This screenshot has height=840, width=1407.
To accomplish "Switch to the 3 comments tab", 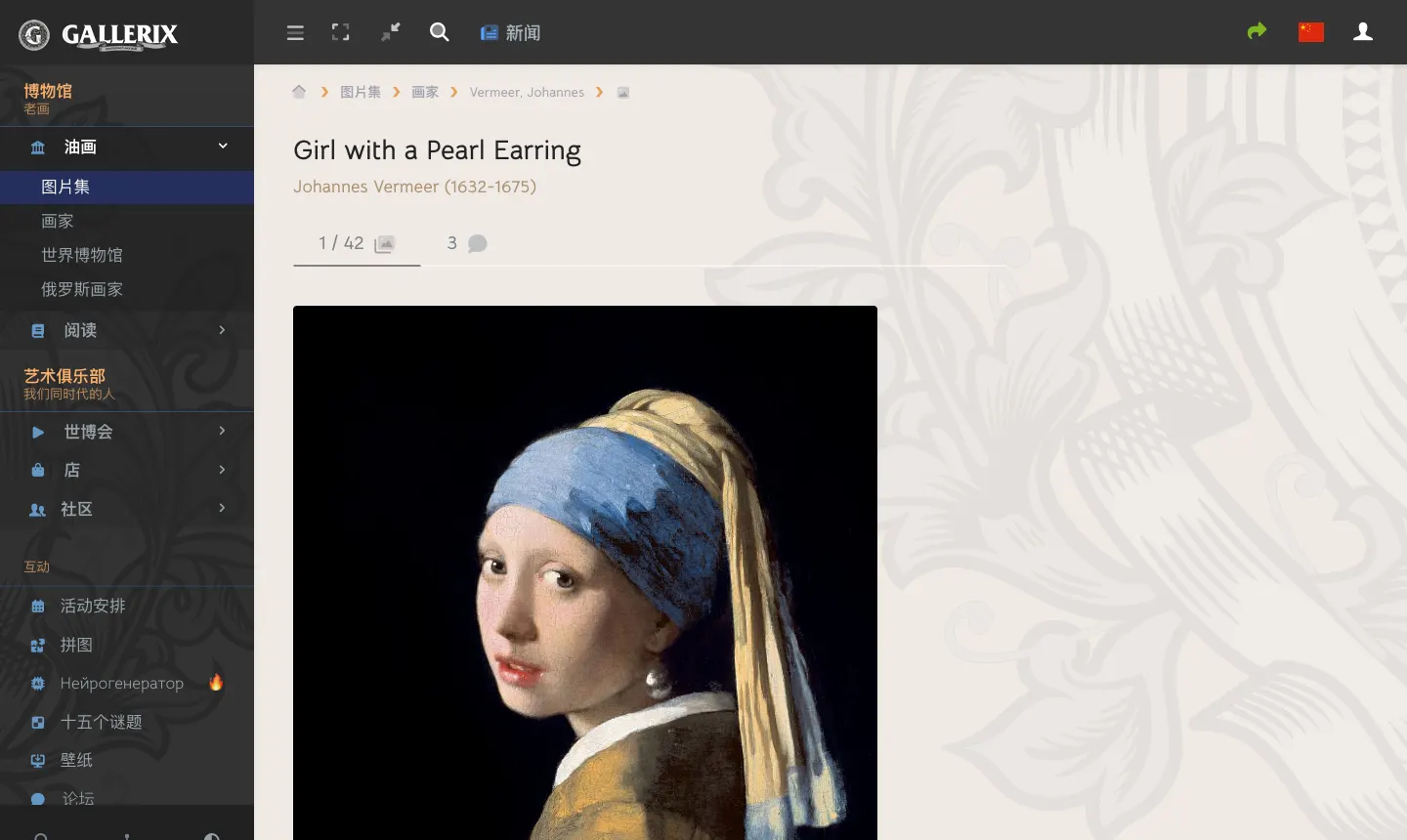I will (x=467, y=243).
